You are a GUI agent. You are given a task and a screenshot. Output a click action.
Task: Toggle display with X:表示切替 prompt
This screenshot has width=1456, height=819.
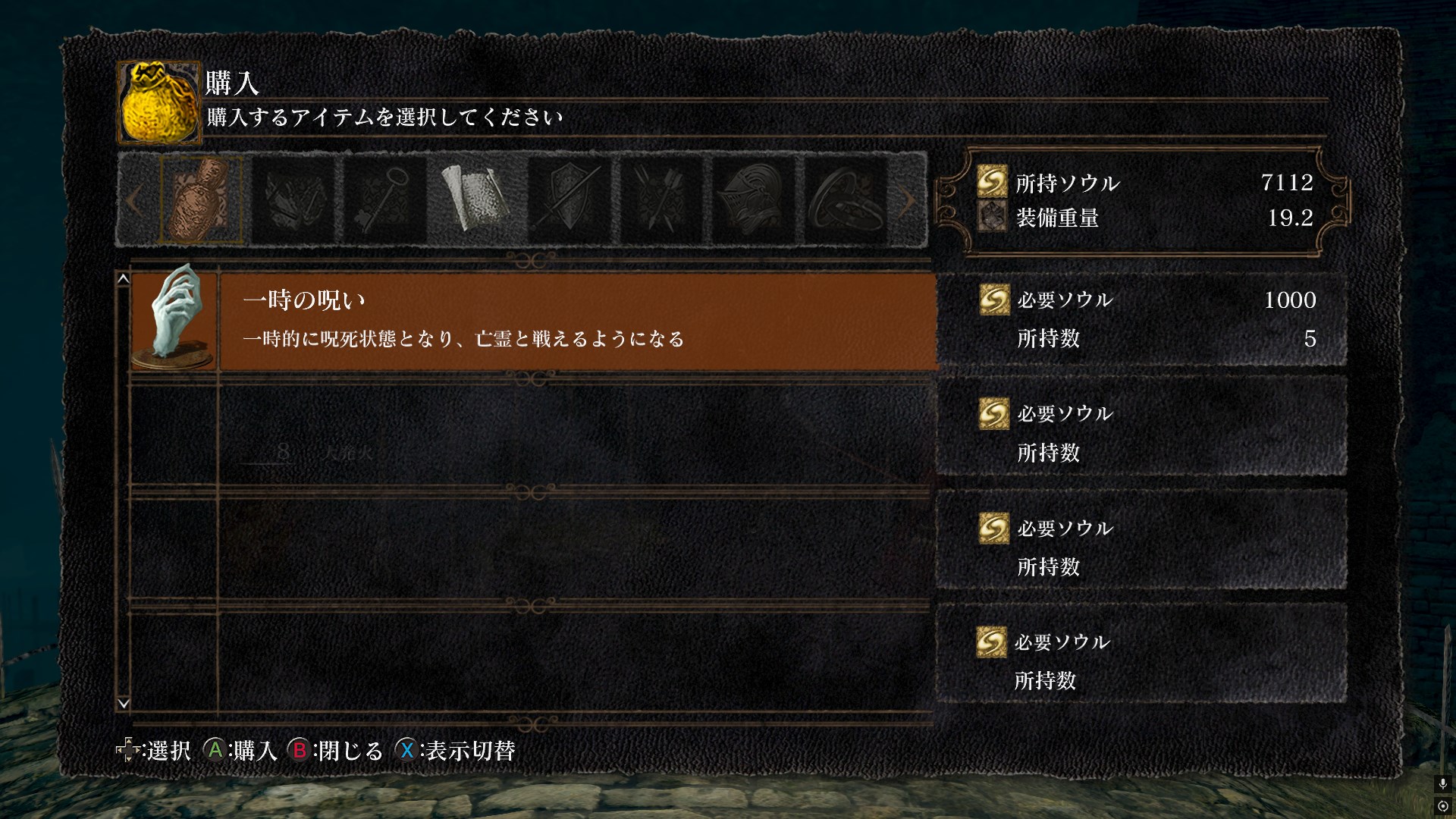(x=455, y=751)
